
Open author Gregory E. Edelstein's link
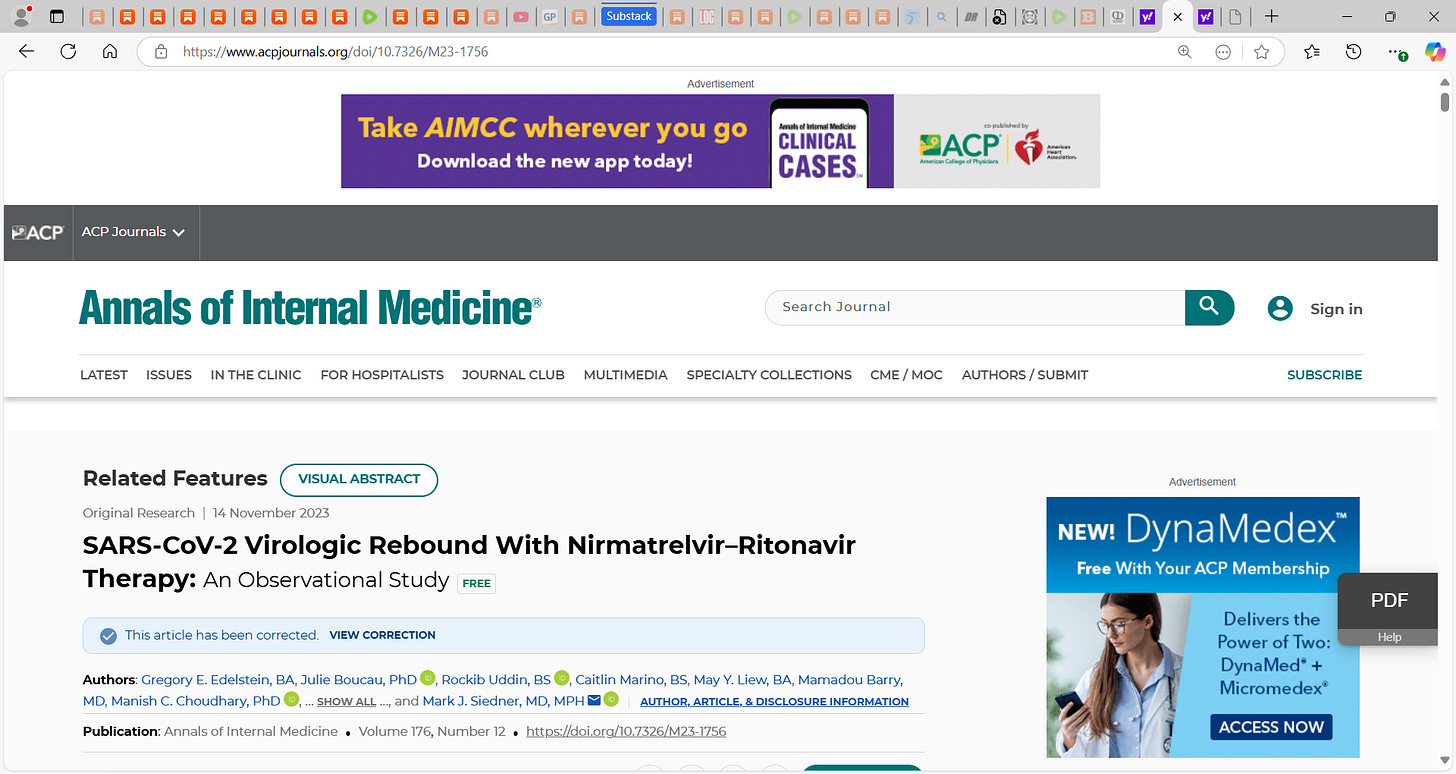218,680
